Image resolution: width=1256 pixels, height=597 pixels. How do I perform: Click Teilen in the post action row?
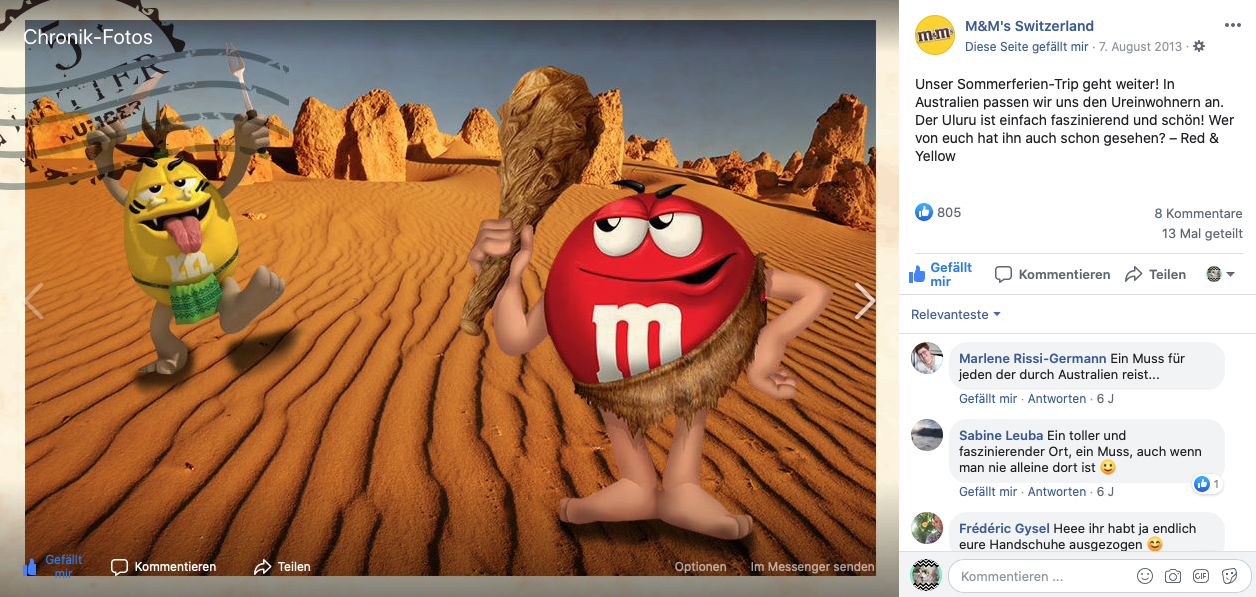pyautogui.click(x=1156, y=274)
